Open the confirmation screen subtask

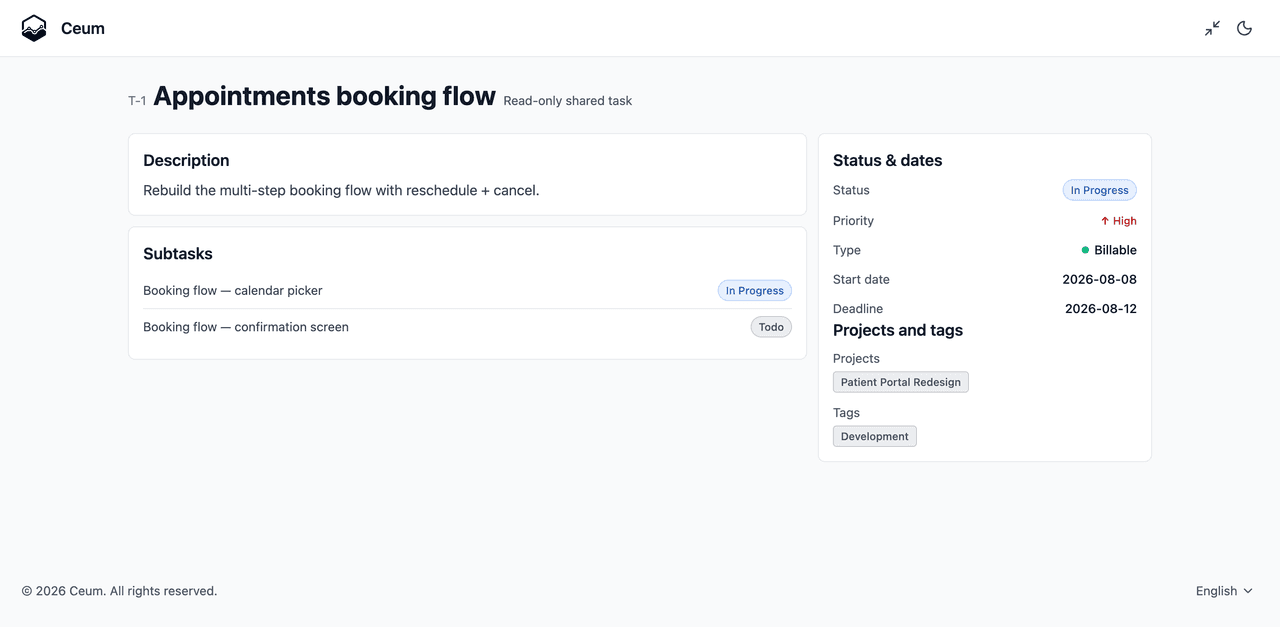pyautogui.click(x=246, y=327)
